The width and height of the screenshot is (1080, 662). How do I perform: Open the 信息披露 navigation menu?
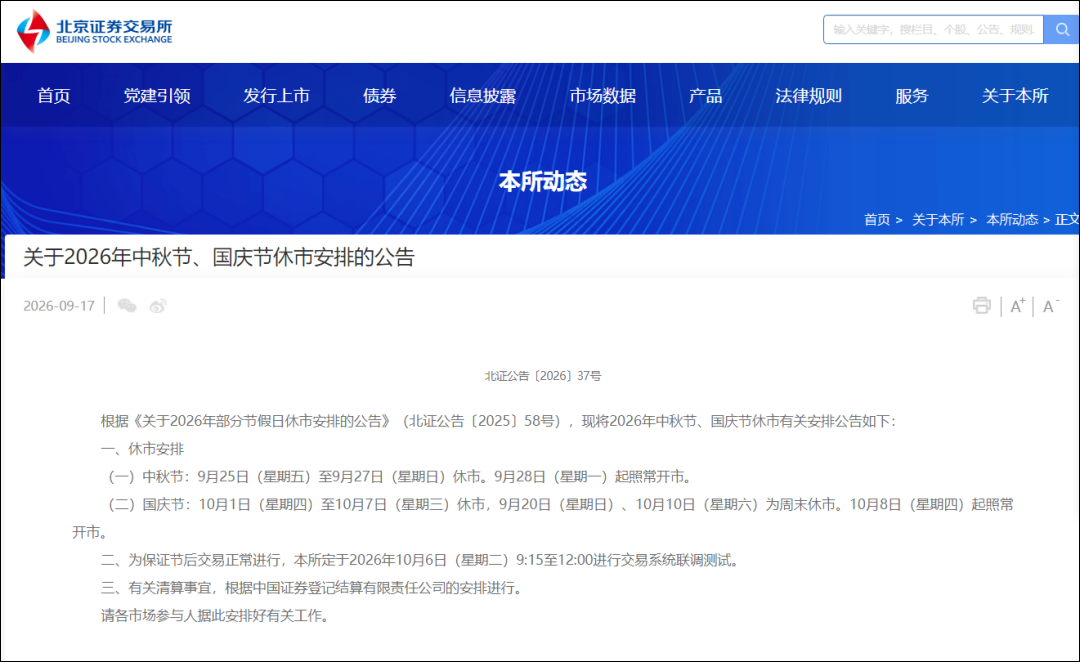click(483, 96)
